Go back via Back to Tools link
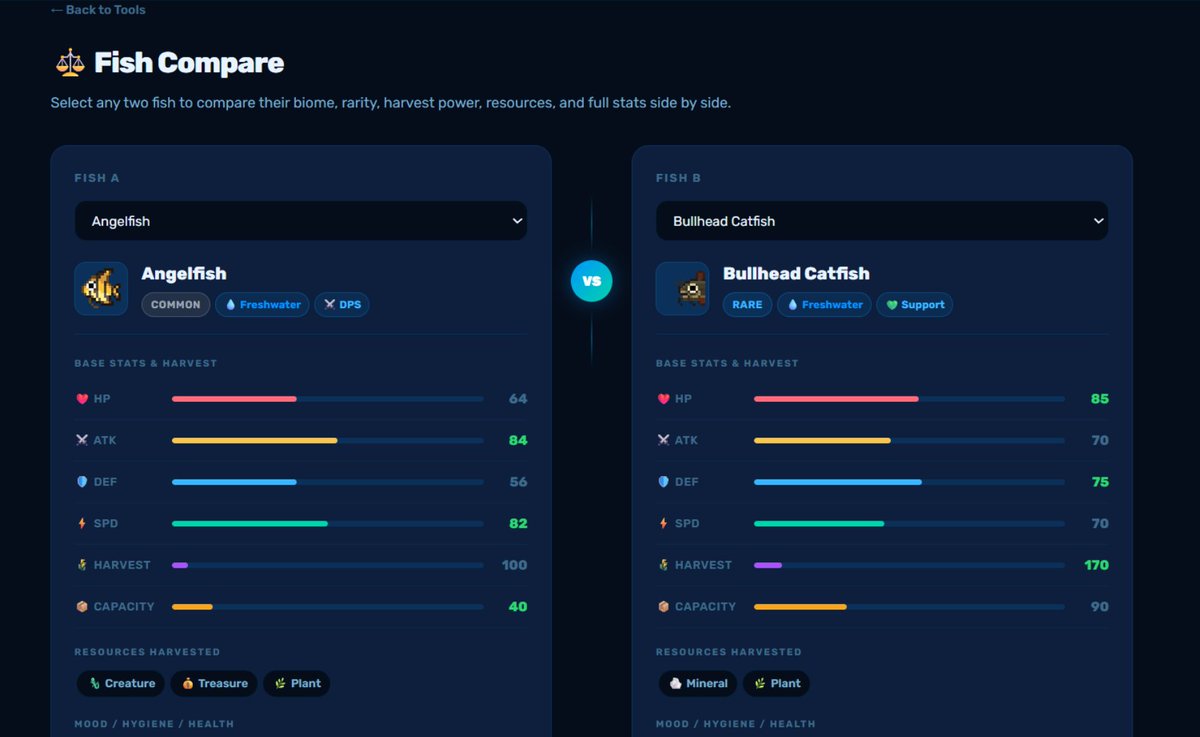The image size is (1200, 737). [98, 10]
